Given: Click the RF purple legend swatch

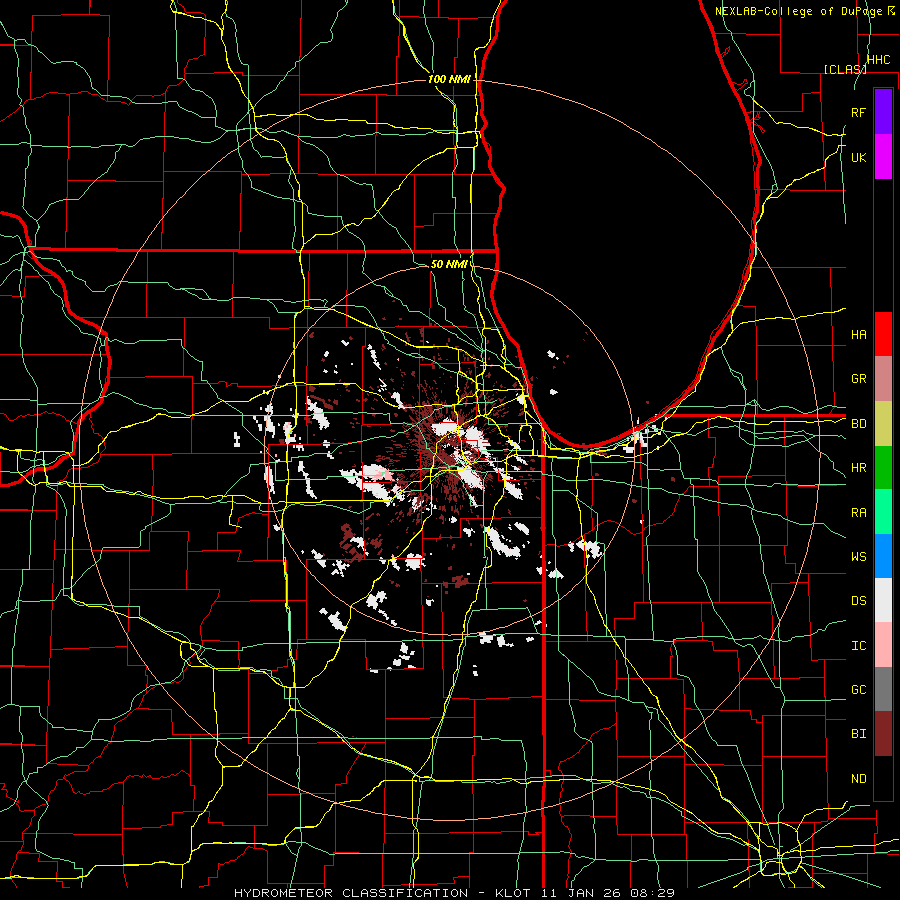Looking at the screenshot, I should tap(883, 112).
